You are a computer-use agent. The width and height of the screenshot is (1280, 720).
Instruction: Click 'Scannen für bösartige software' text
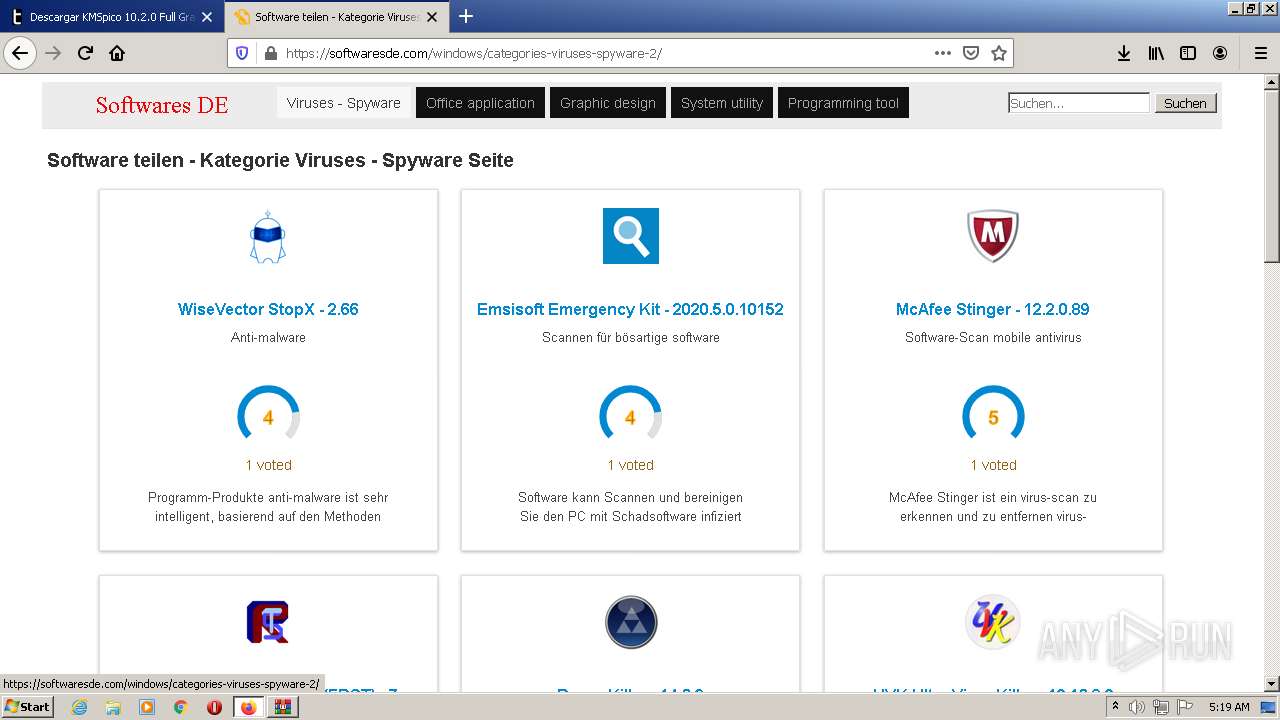click(x=630, y=338)
